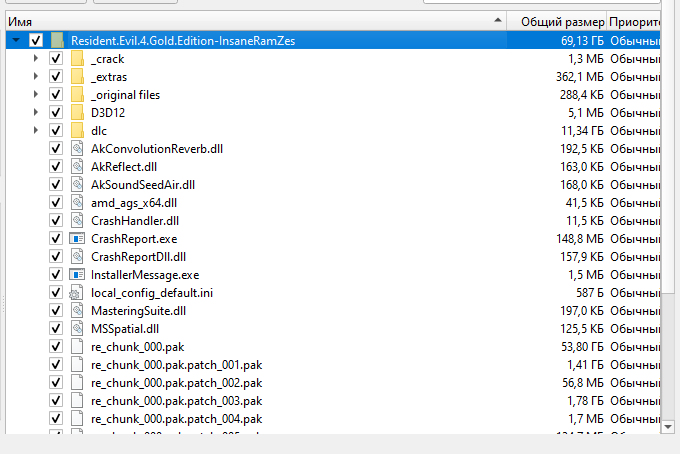Image resolution: width=680 pixels, height=454 pixels.
Task: Collapse the root Resident.Evil.4 torrent folder
Action: 16,41
